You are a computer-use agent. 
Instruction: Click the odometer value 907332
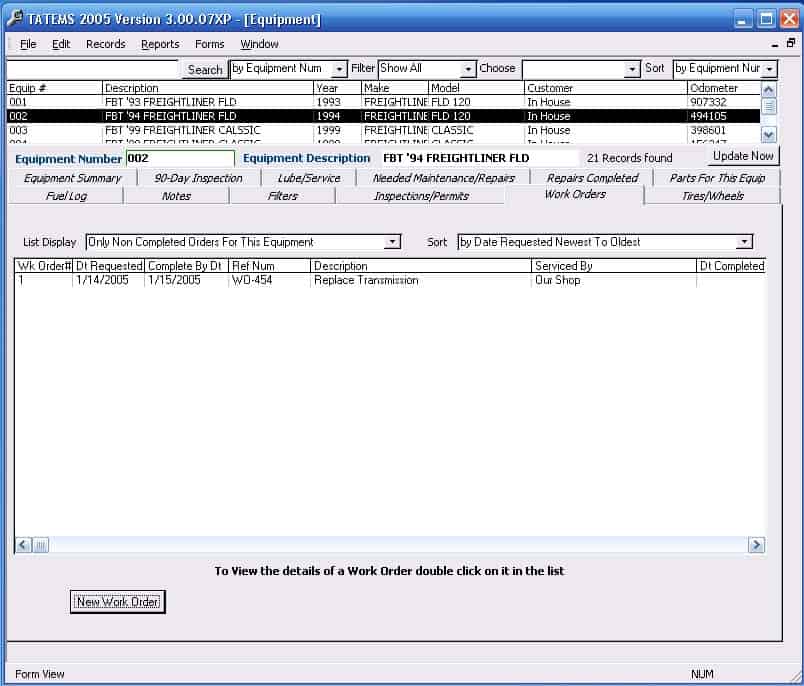coord(708,102)
